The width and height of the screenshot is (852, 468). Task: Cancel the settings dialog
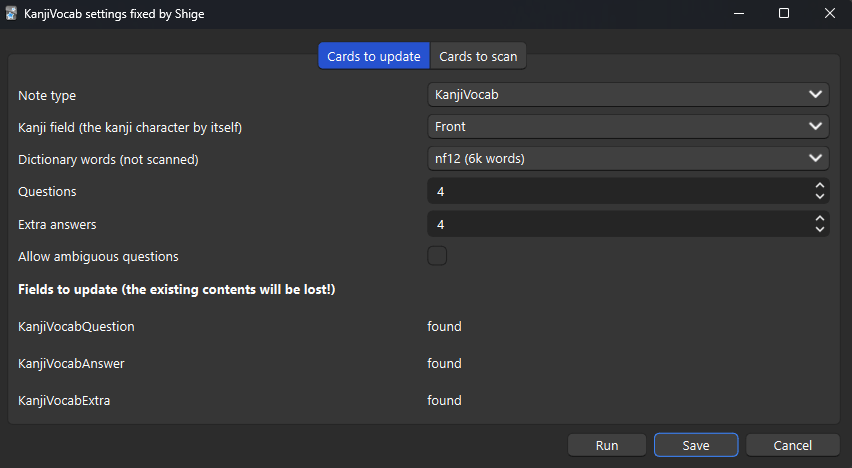click(792, 445)
